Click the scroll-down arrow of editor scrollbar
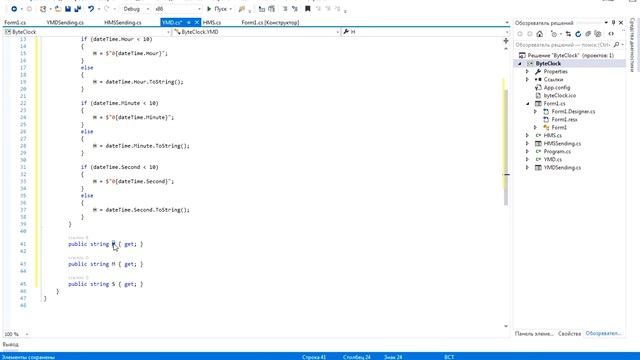Image resolution: width=640 pixels, height=360 pixels. click(x=506, y=326)
